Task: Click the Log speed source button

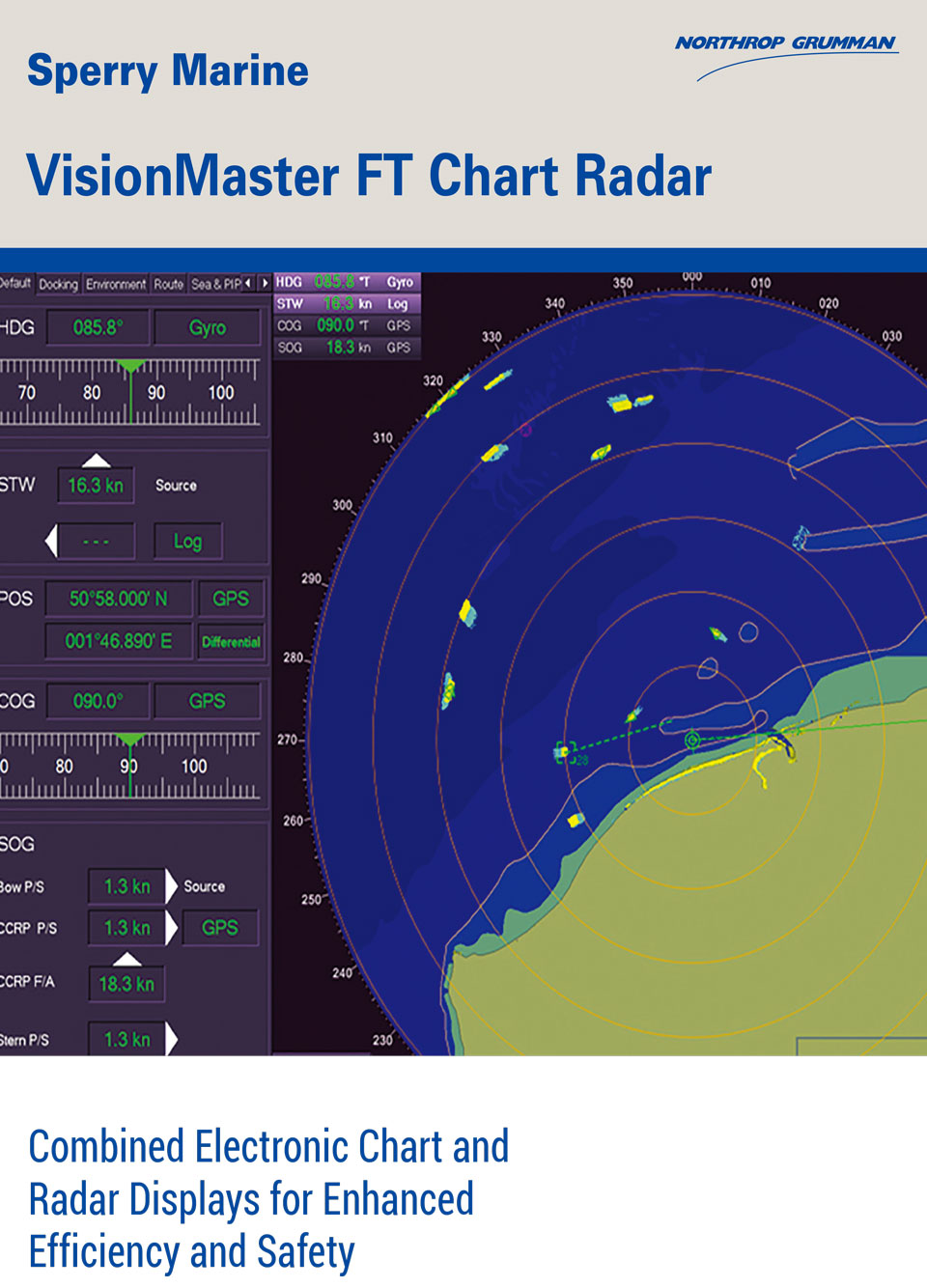Action: (187, 542)
